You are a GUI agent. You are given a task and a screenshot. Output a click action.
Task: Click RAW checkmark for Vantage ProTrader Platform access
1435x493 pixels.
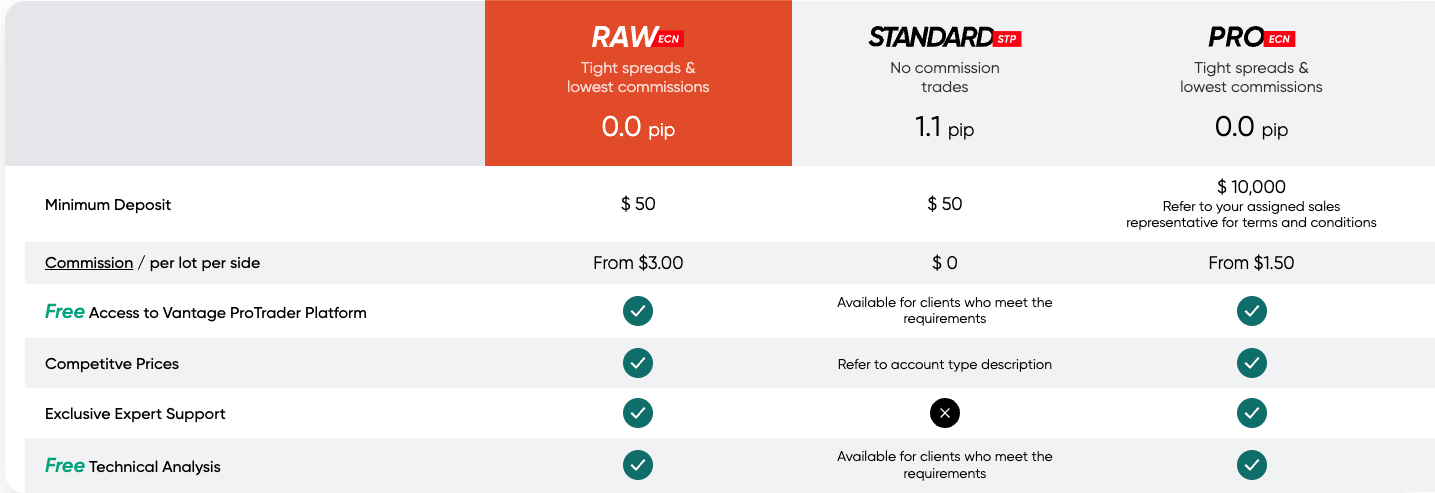638,311
